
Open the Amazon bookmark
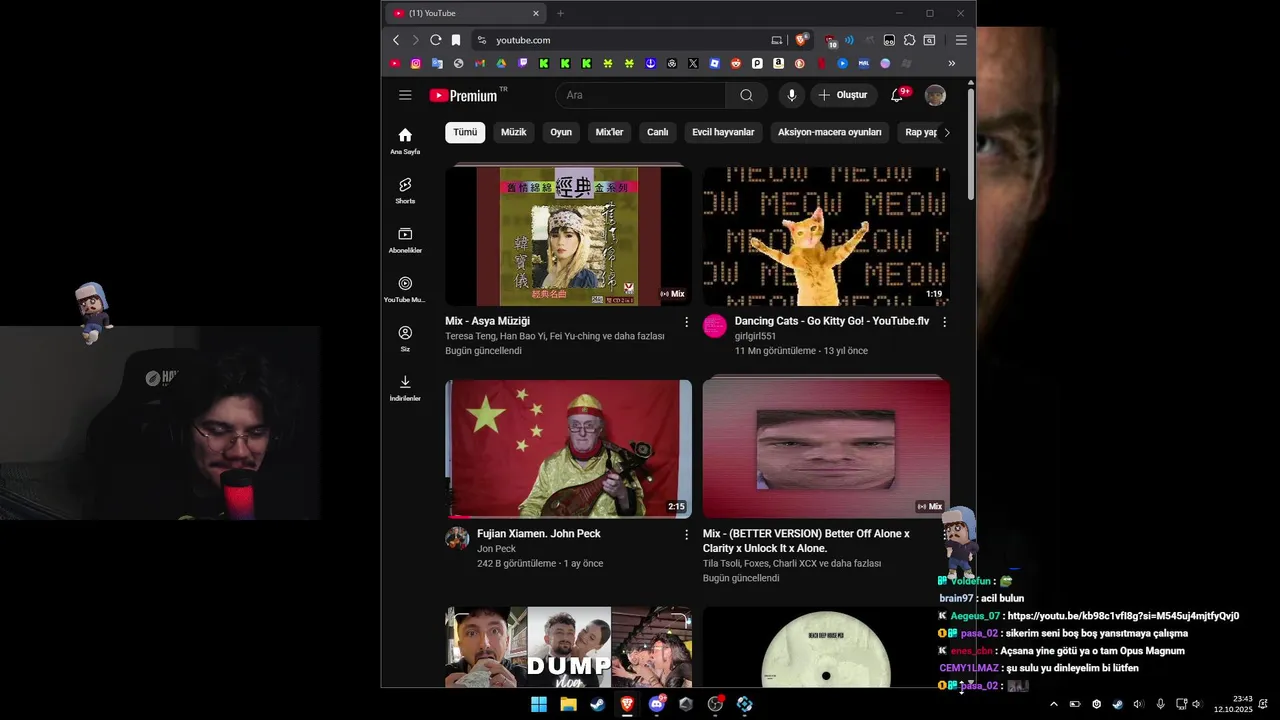tap(778, 63)
